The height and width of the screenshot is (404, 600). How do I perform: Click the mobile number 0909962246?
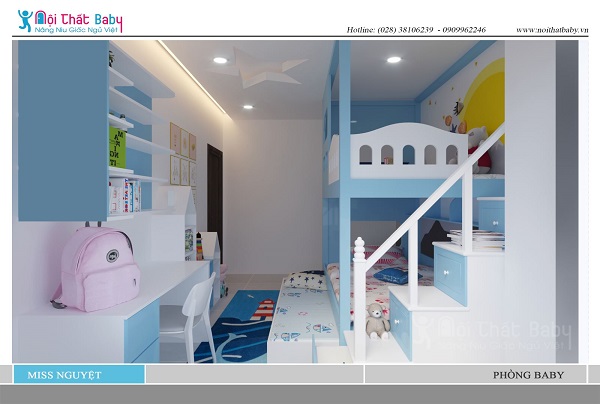point(464,30)
